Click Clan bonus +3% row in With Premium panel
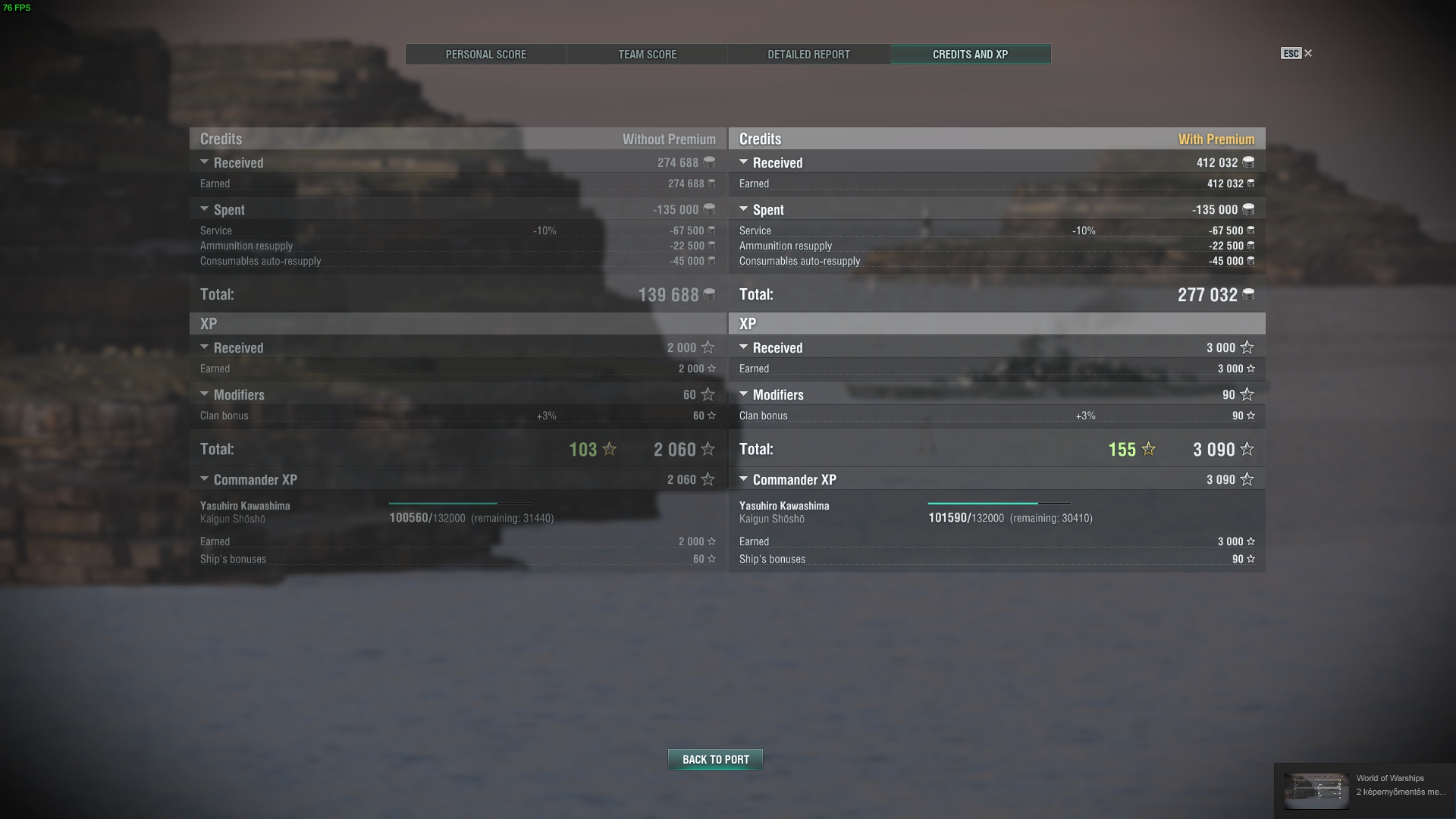The height and width of the screenshot is (819, 1456). pyautogui.click(x=996, y=416)
